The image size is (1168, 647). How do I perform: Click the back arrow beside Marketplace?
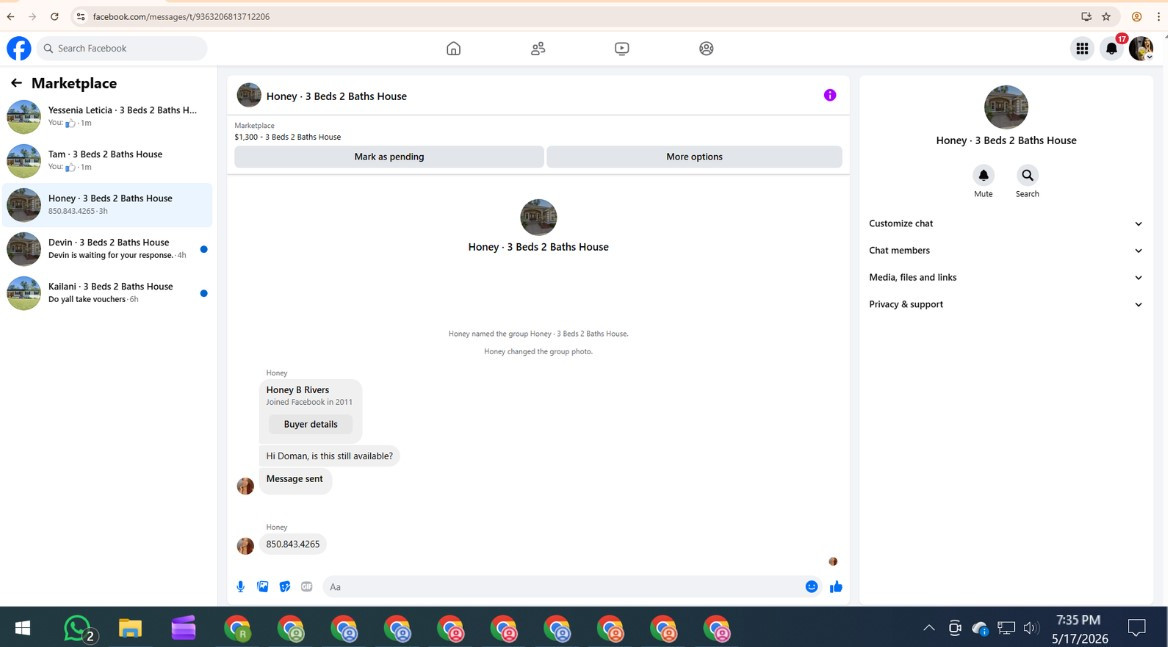pos(16,83)
